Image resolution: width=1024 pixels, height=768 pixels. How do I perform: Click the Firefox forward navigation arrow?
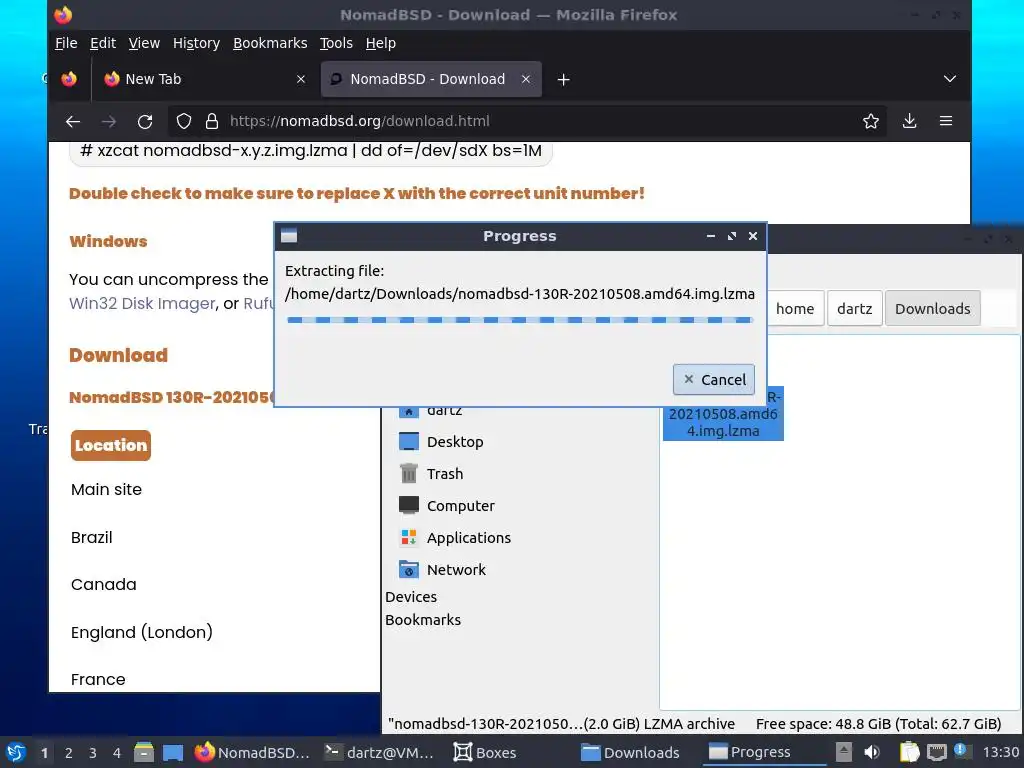click(109, 121)
